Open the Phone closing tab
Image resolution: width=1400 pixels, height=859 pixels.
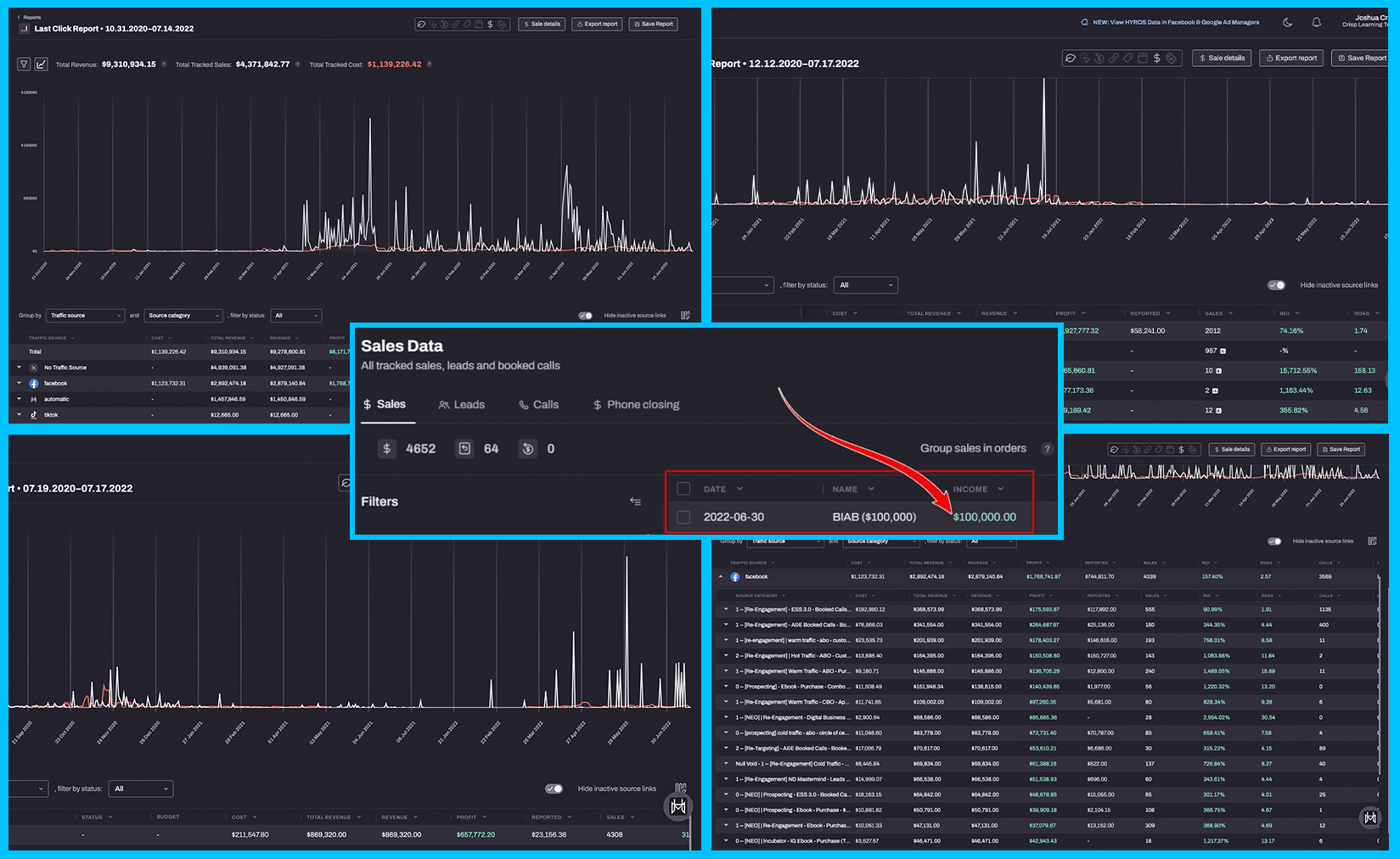(x=636, y=405)
